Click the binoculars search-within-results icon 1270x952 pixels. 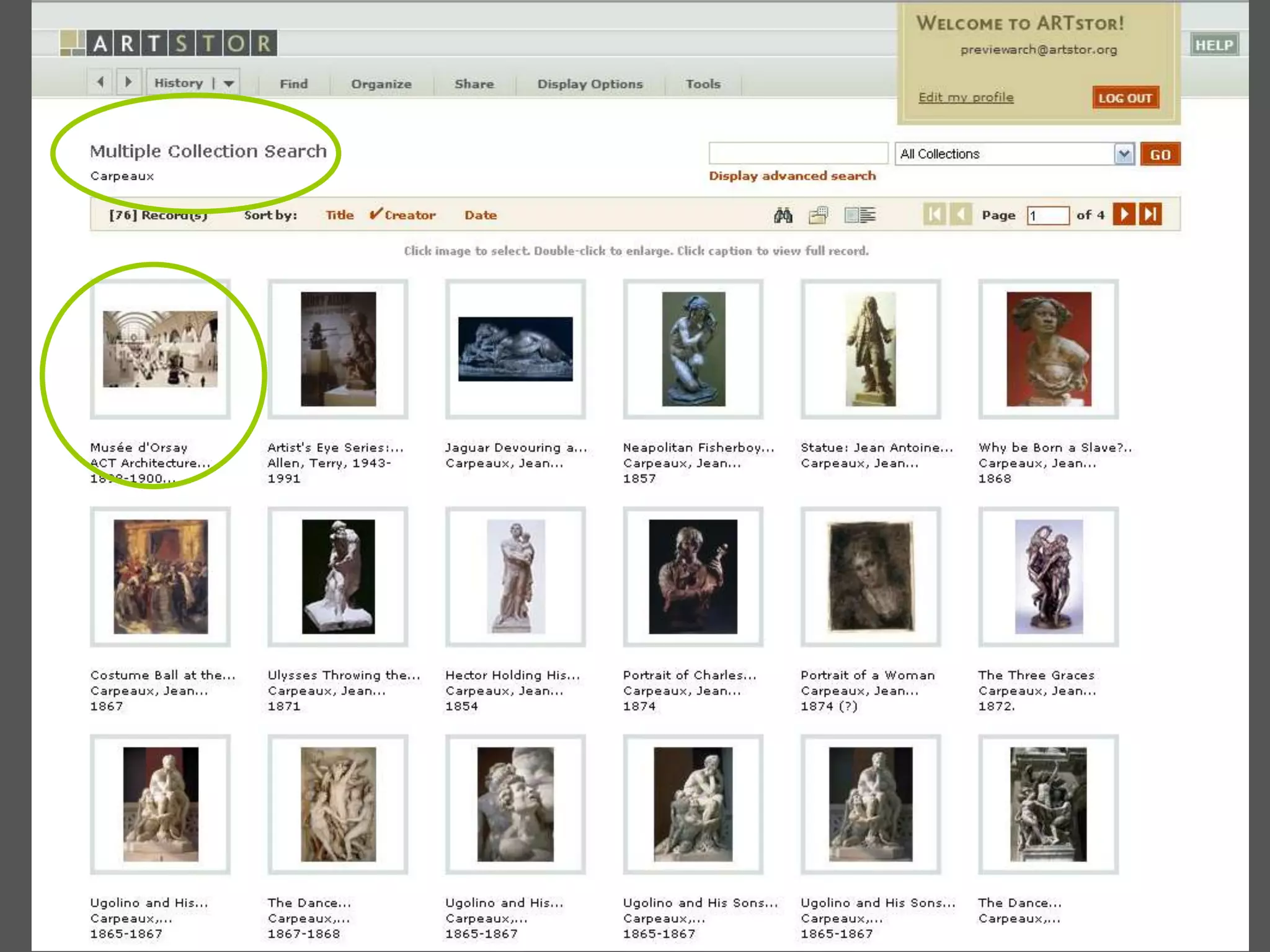click(x=783, y=215)
